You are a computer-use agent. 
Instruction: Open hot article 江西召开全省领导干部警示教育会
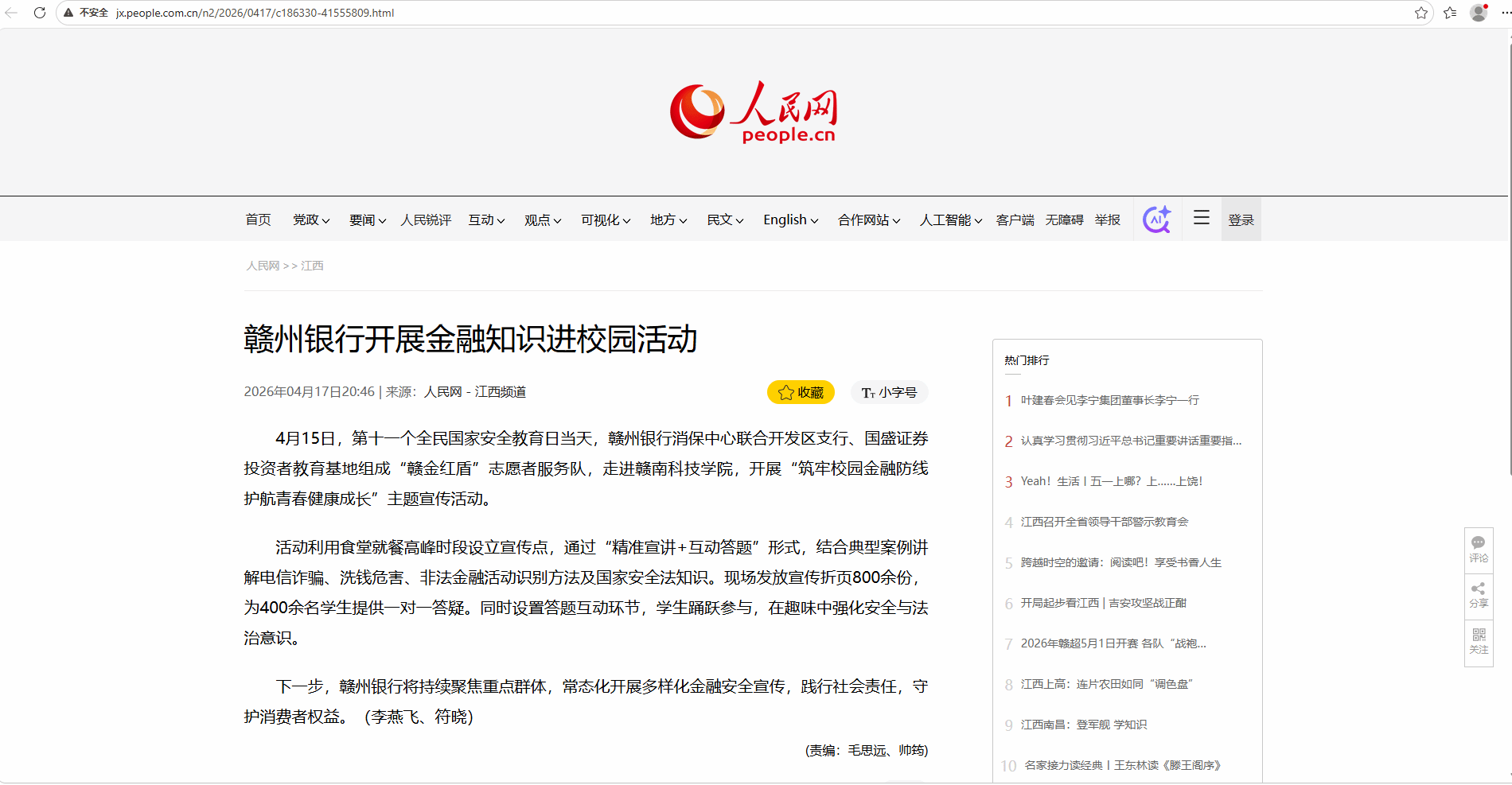(x=1104, y=522)
